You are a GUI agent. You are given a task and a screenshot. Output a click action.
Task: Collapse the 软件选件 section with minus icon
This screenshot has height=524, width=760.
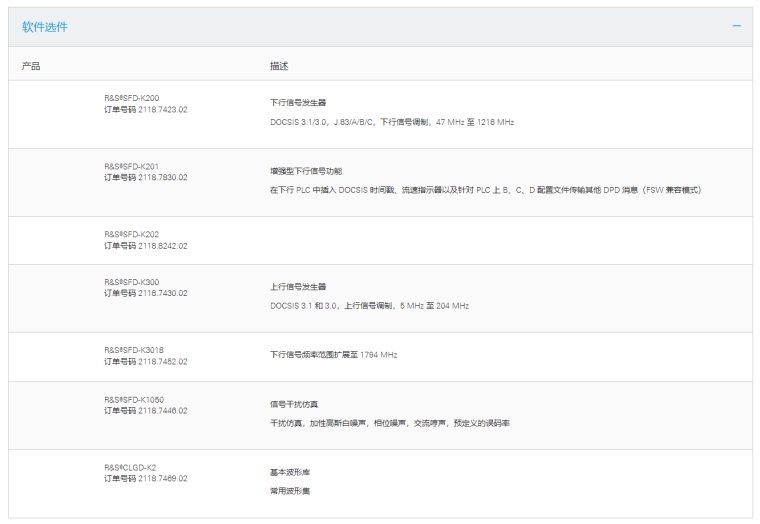(736, 26)
